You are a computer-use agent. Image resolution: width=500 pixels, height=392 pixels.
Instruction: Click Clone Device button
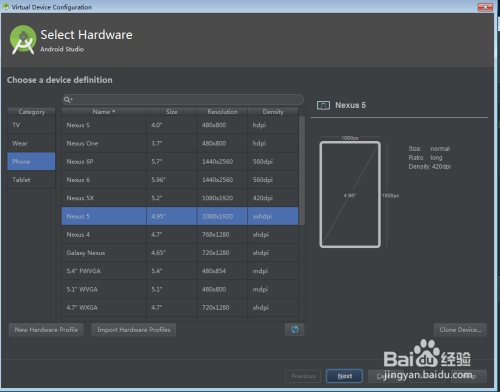(460, 330)
